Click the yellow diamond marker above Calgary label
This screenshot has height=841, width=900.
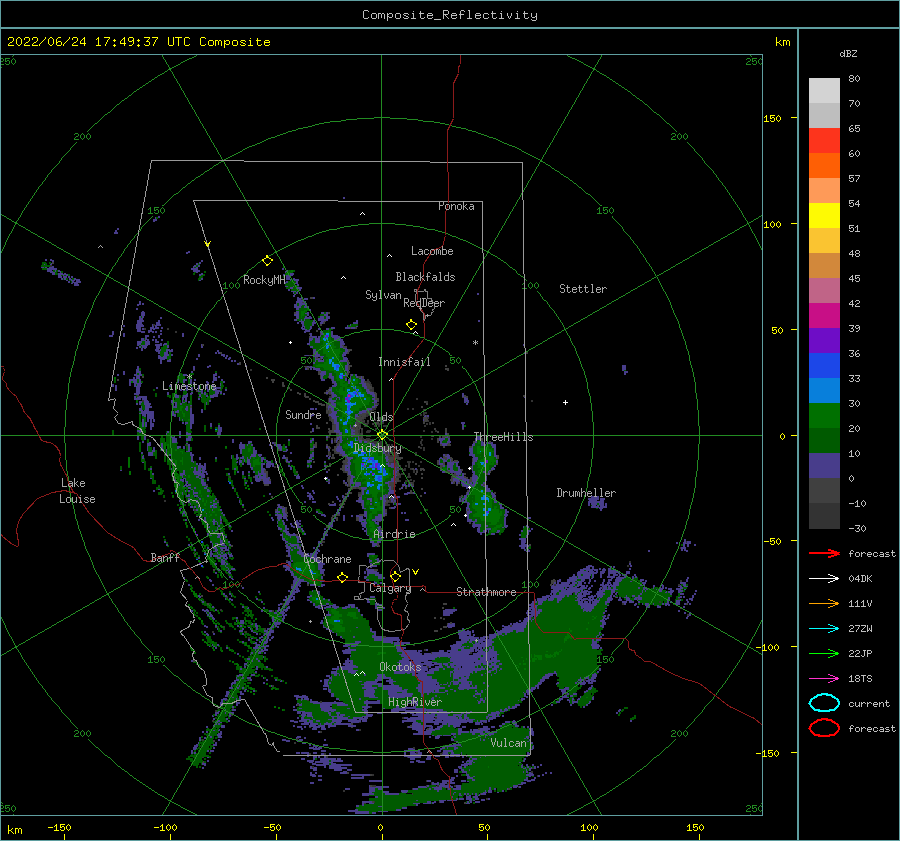(x=395, y=576)
